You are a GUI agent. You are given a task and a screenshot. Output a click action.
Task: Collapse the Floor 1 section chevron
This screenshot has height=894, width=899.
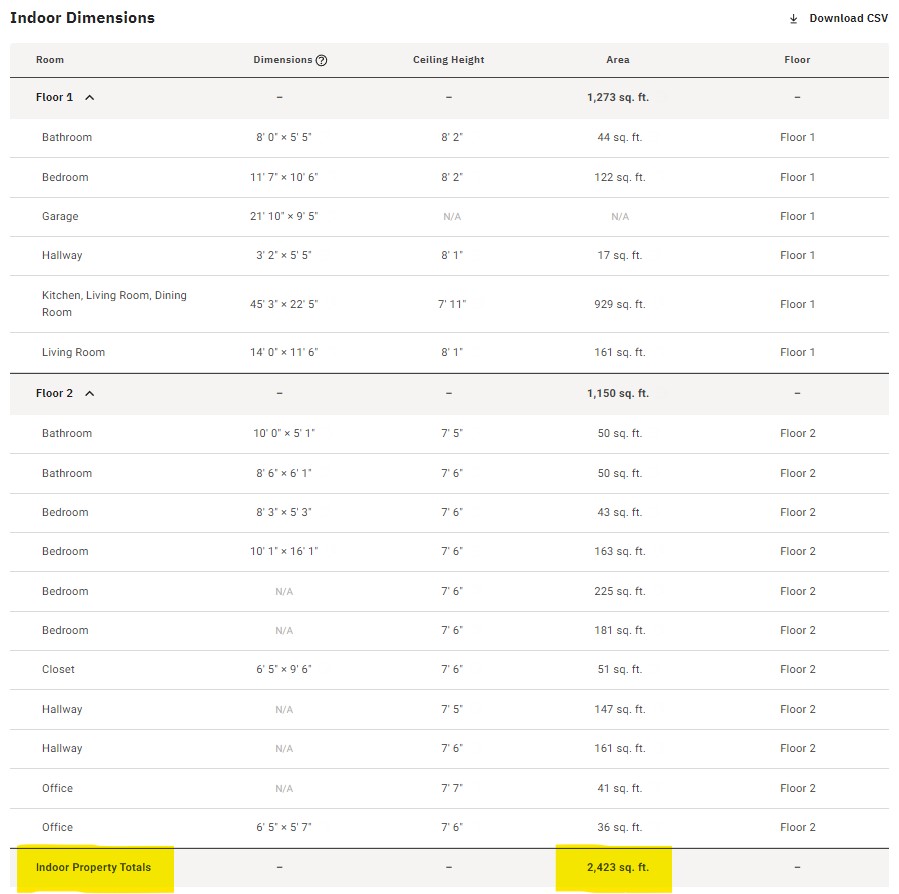(x=90, y=98)
